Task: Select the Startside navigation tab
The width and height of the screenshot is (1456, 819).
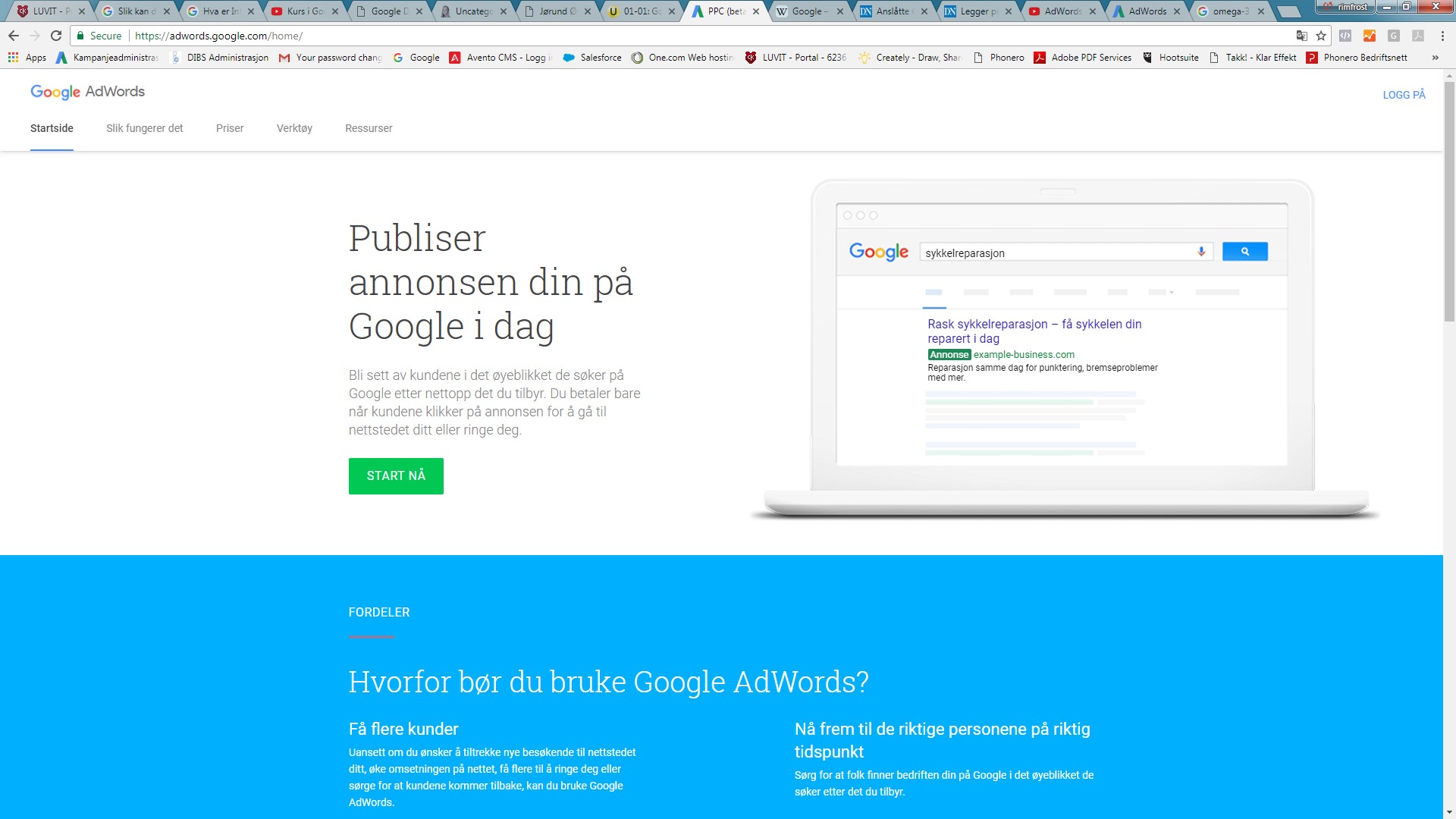Action: (52, 128)
